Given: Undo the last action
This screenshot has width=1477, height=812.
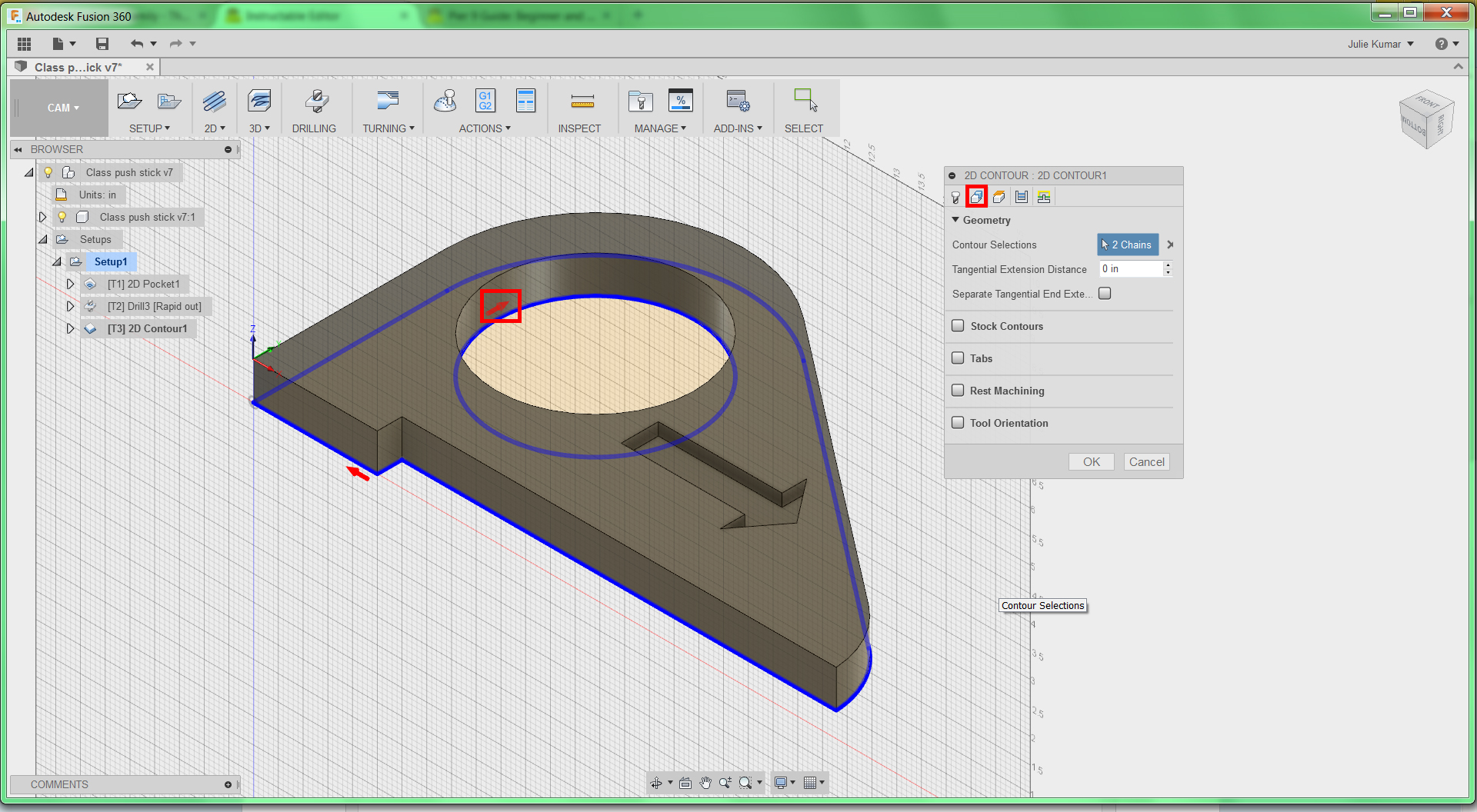Looking at the screenshot, I should pos(137,44).
